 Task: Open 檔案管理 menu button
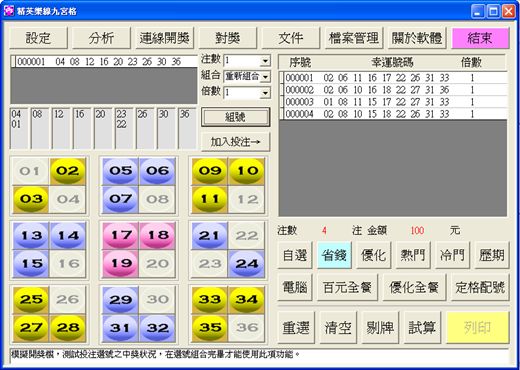[354, 38]
